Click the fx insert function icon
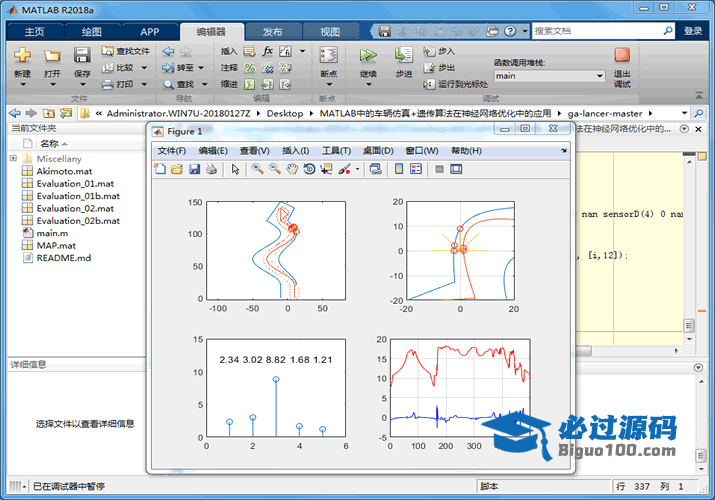 268,51
